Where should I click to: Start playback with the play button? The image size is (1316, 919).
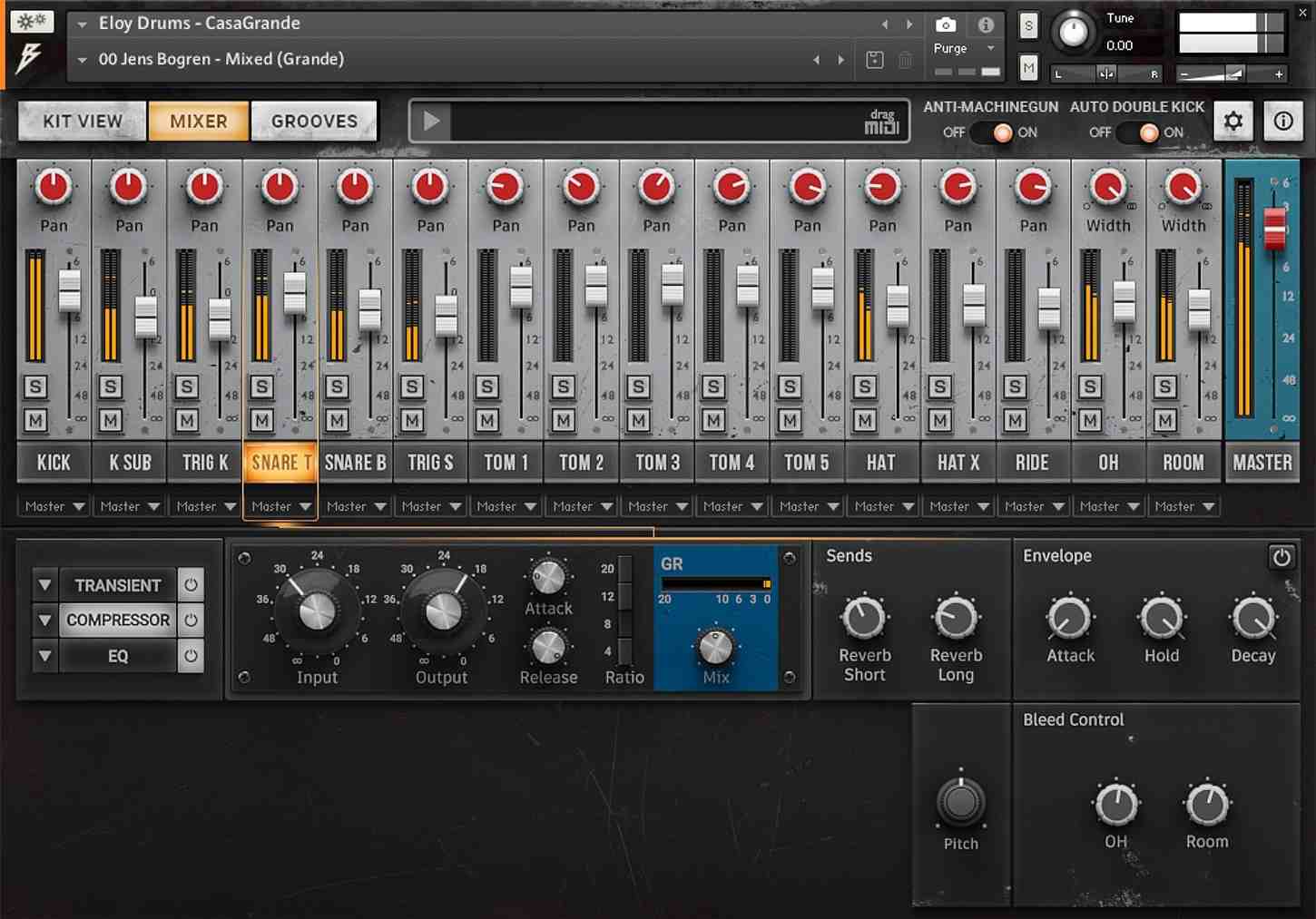(431, 120)
